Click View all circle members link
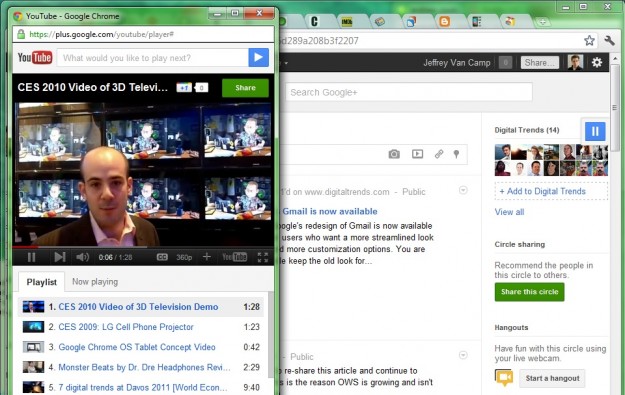 point(509,212)
